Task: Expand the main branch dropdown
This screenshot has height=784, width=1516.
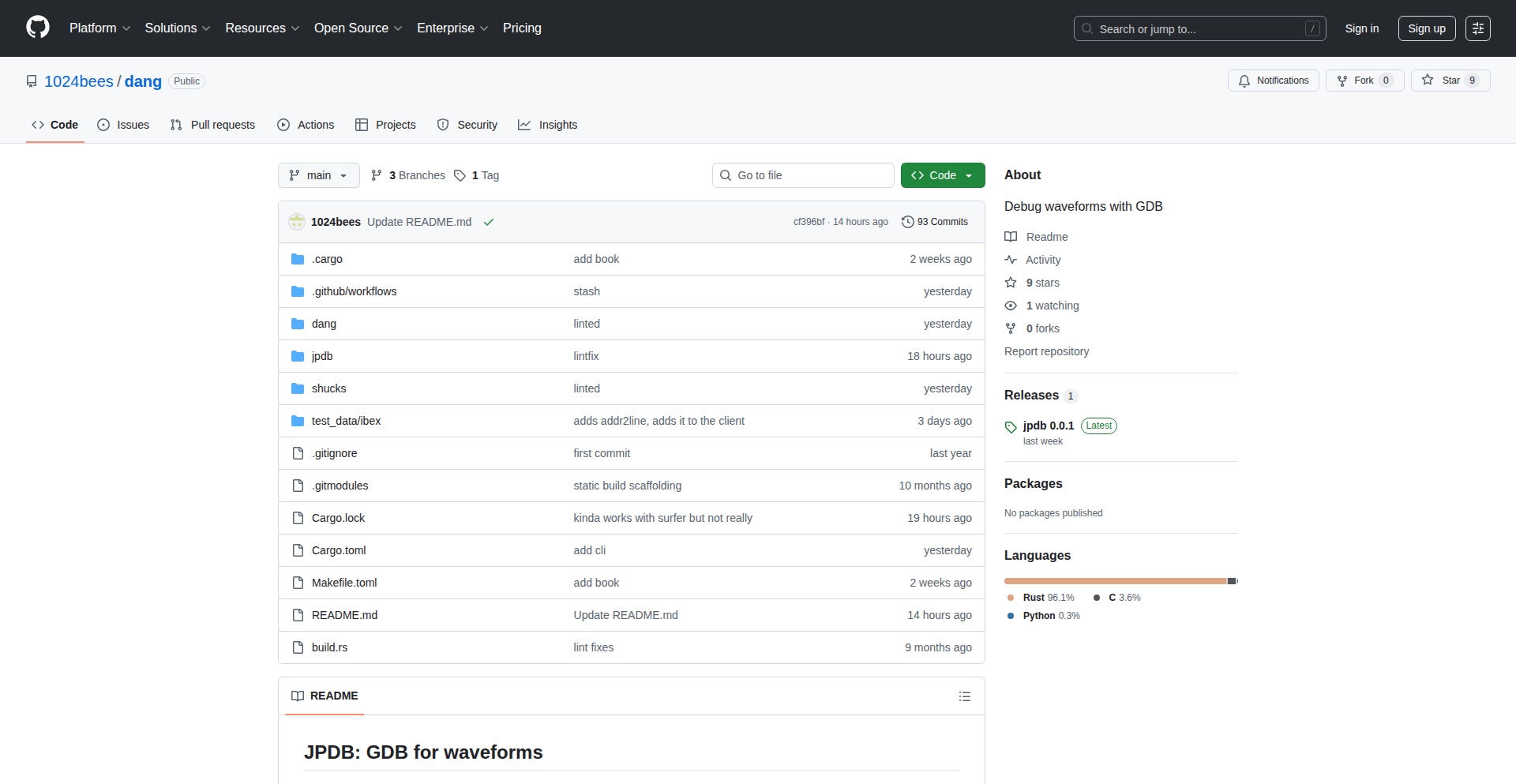Action: click(318, 175)
